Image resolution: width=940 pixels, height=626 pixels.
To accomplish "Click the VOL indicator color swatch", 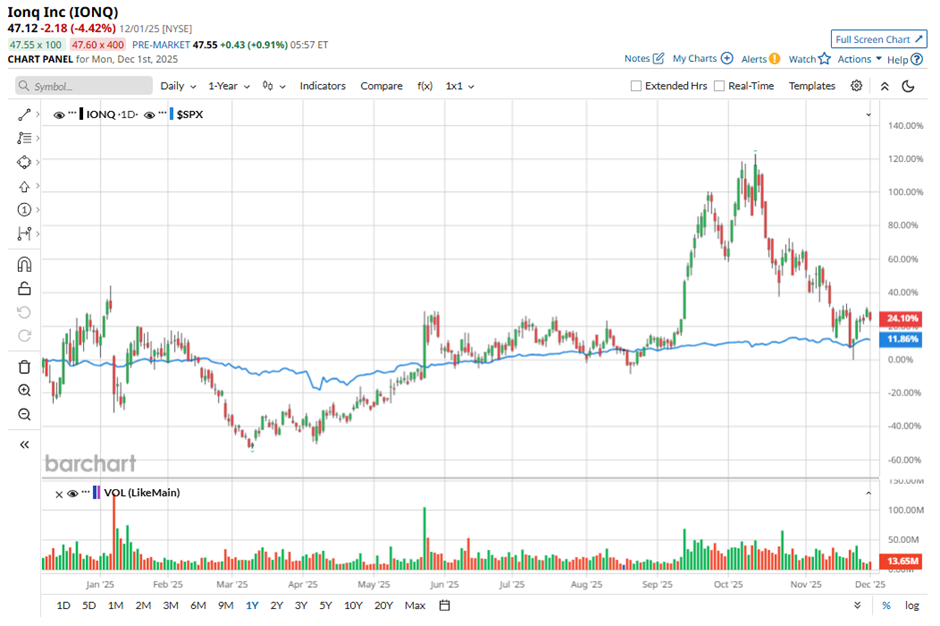I will [x=97, y=493].
